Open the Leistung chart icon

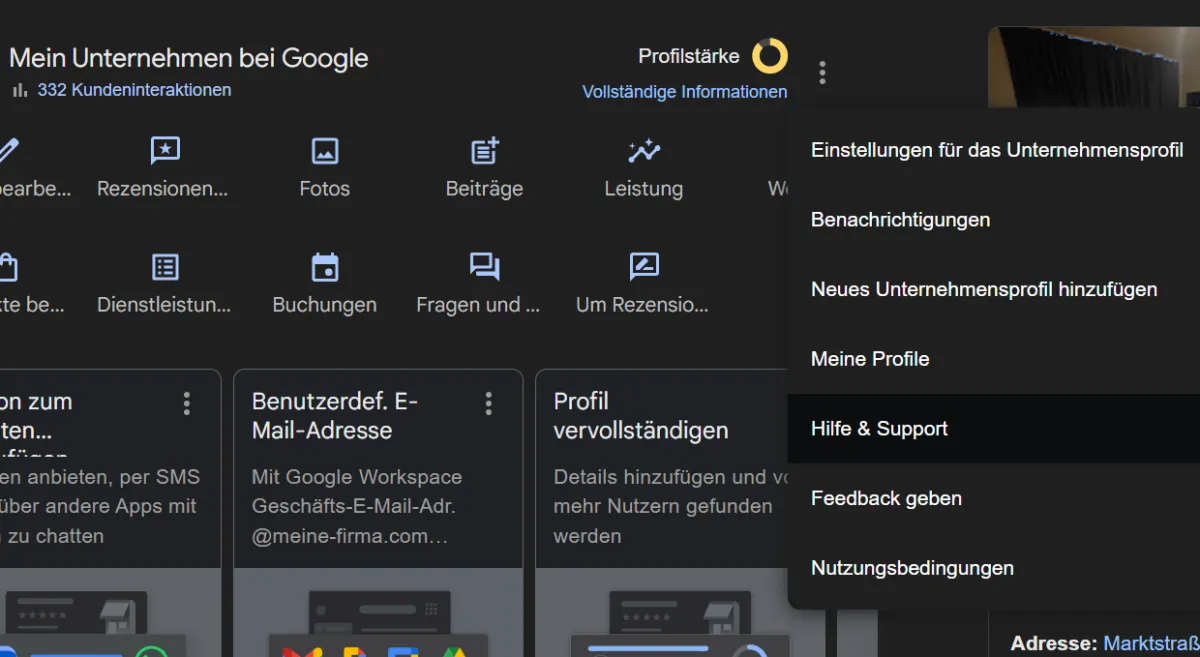[x=644, y=151]
